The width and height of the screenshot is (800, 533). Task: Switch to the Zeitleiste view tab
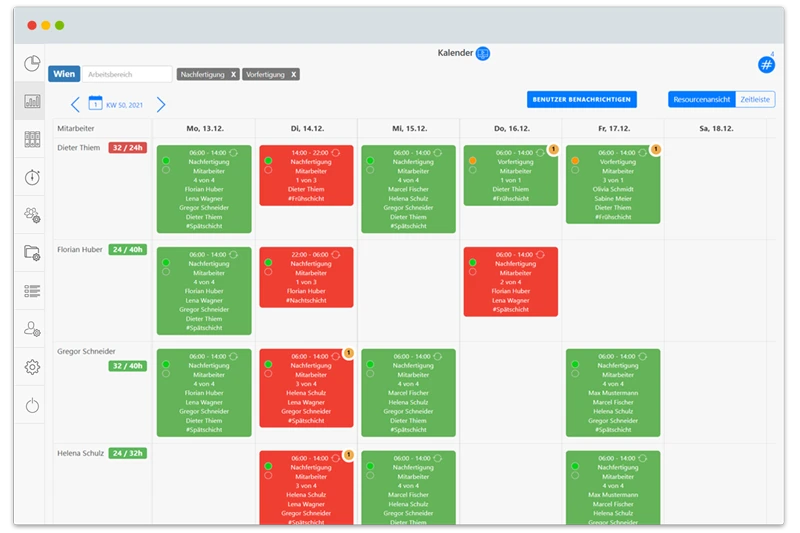pos(755,99)
